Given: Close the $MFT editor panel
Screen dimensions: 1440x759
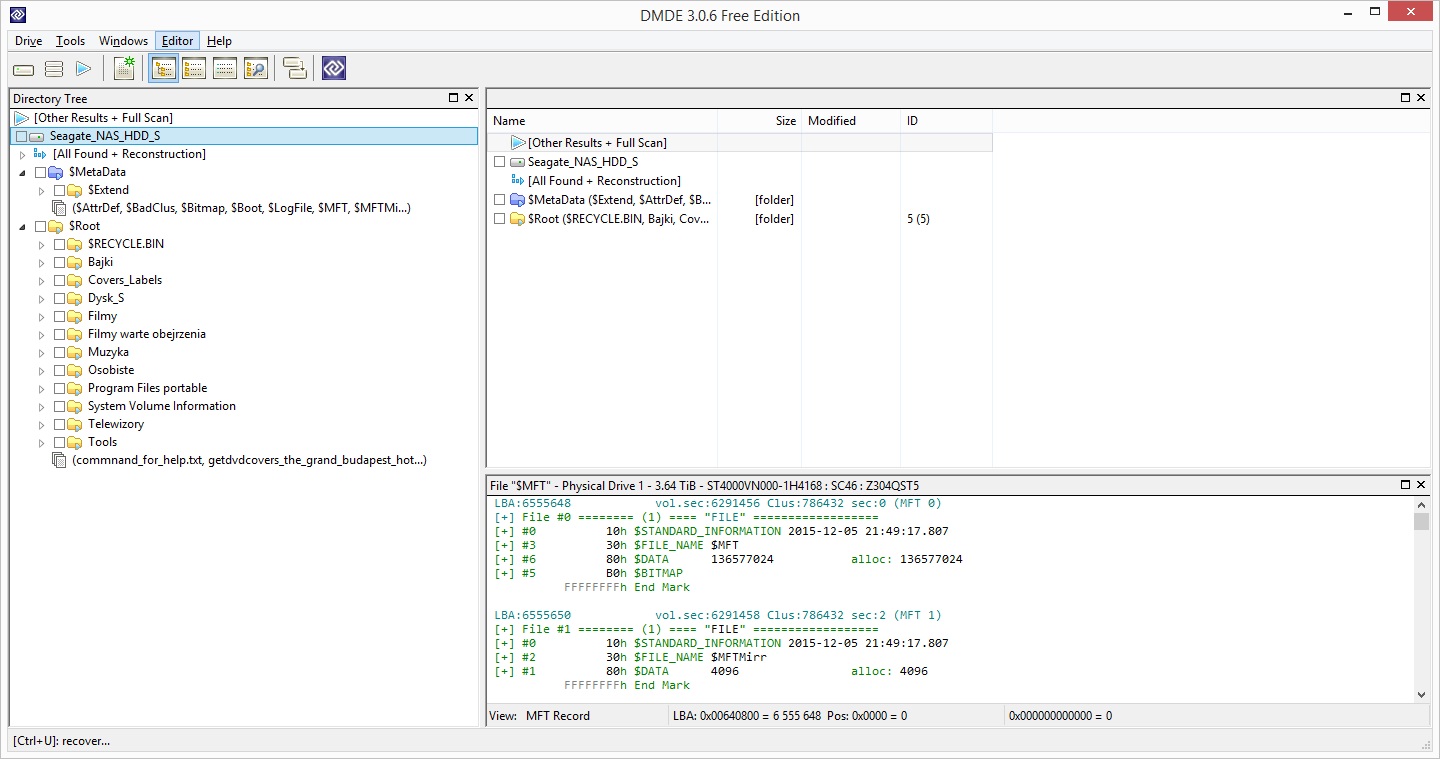Looking at the screenshot, I should pos(1420,485).
